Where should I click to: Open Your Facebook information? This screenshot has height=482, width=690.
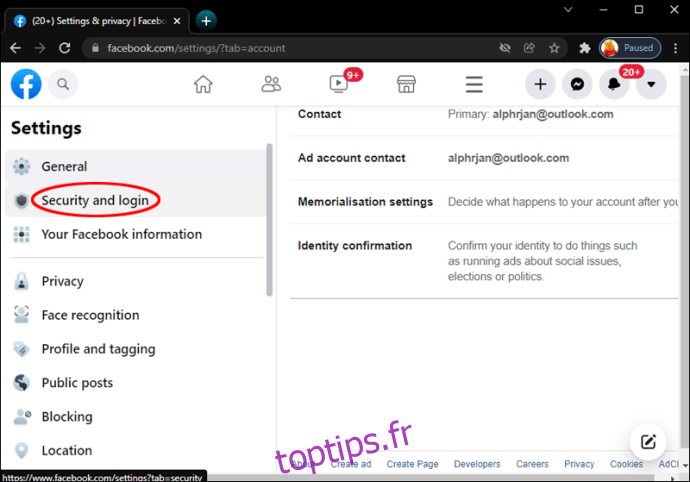click(x=136, y=234)
